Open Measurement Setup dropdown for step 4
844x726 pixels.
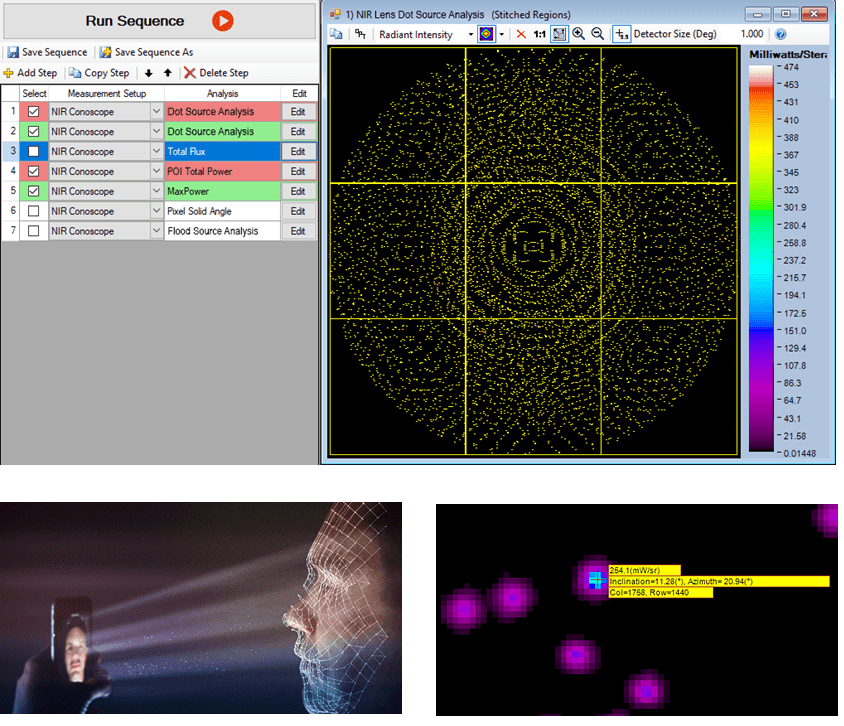coord(156,171)
